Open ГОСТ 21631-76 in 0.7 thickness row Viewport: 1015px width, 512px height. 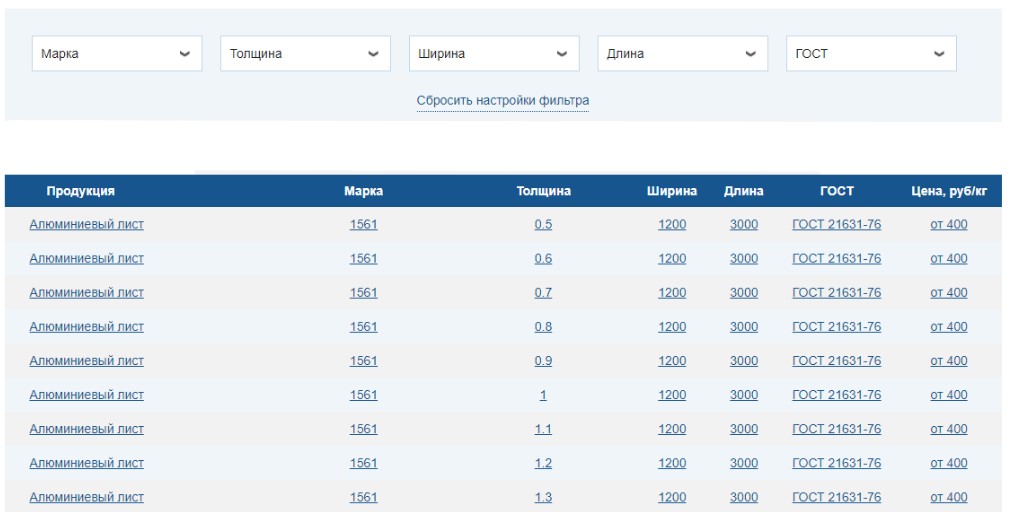837,293
